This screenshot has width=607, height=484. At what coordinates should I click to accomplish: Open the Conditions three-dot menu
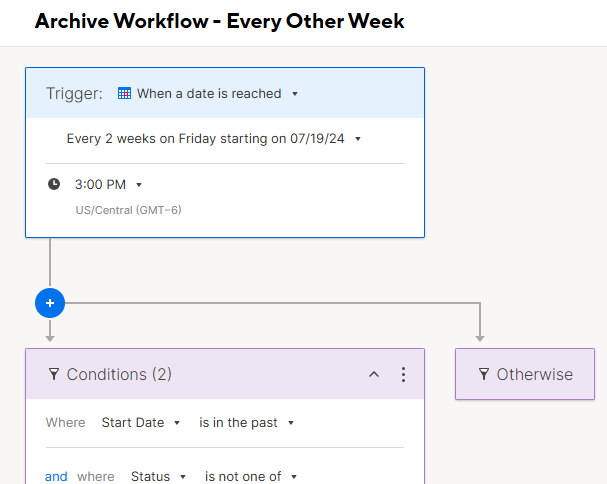pos(403,374)
